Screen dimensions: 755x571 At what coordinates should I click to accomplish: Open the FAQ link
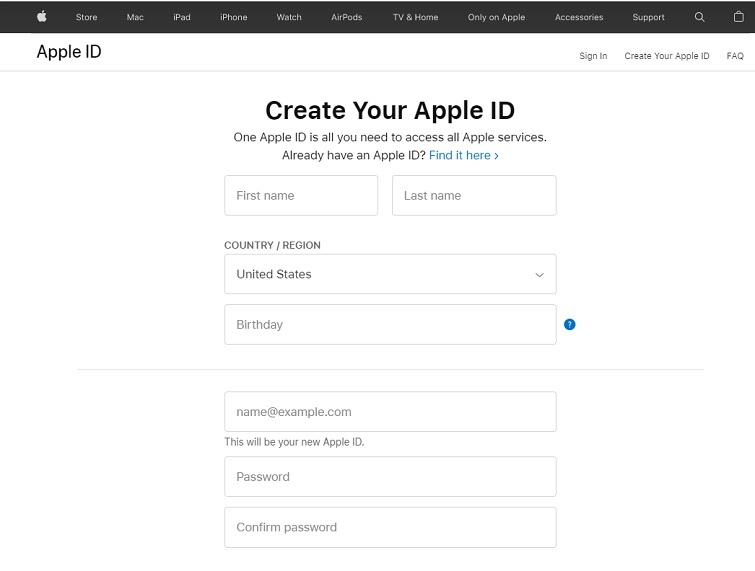click(x=735, y=56)
